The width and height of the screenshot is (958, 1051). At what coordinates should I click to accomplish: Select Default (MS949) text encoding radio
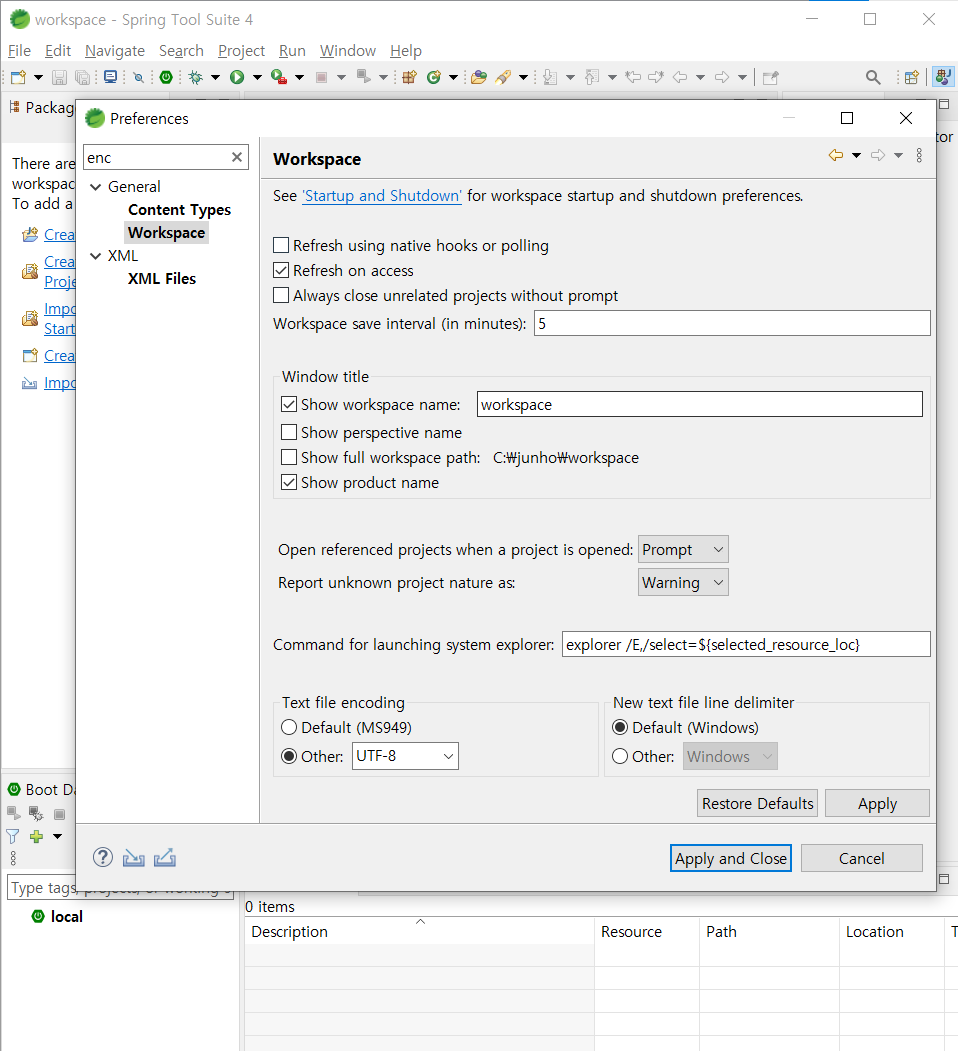coord(289,727)
